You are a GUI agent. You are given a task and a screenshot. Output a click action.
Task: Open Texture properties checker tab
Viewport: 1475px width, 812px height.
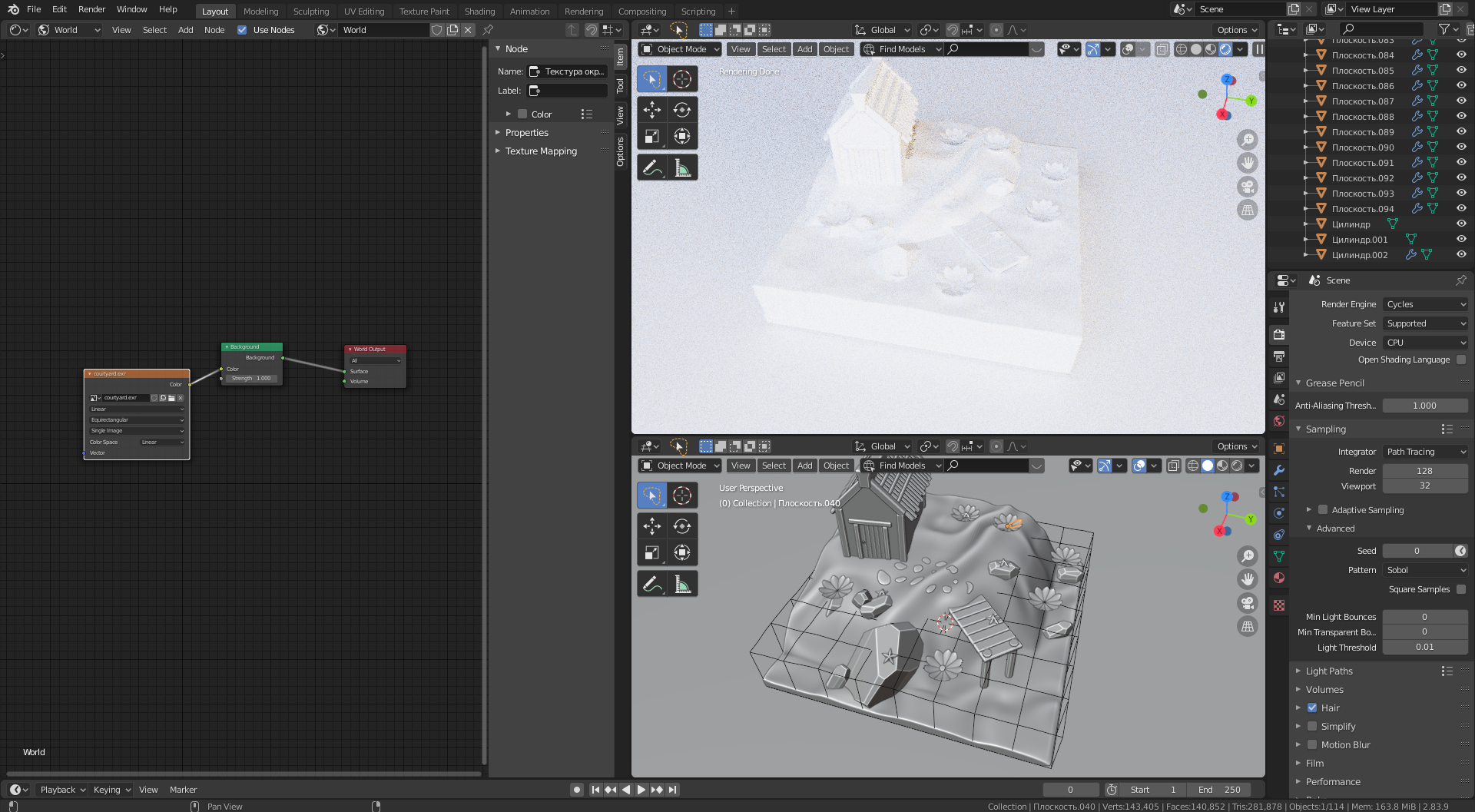(x=1279, y=605)
